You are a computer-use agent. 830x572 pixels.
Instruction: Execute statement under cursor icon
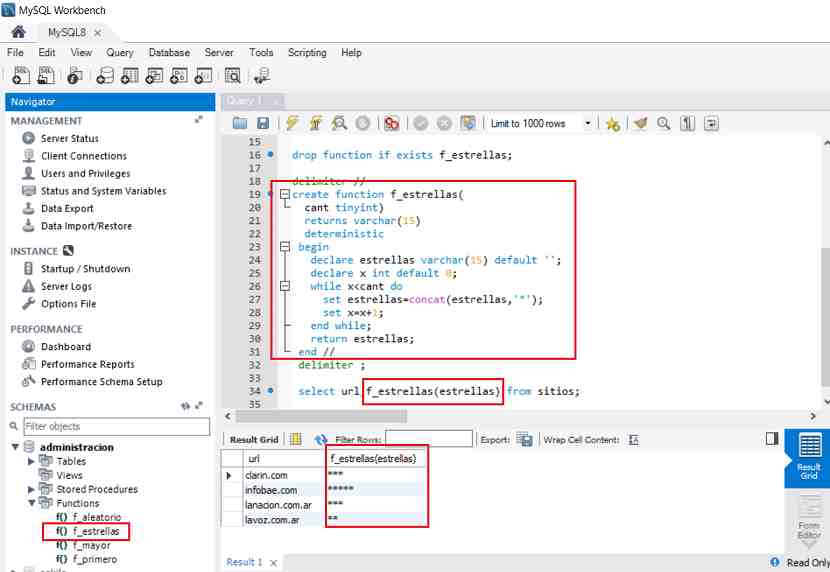pyautogui.click(x=315, y=123)
